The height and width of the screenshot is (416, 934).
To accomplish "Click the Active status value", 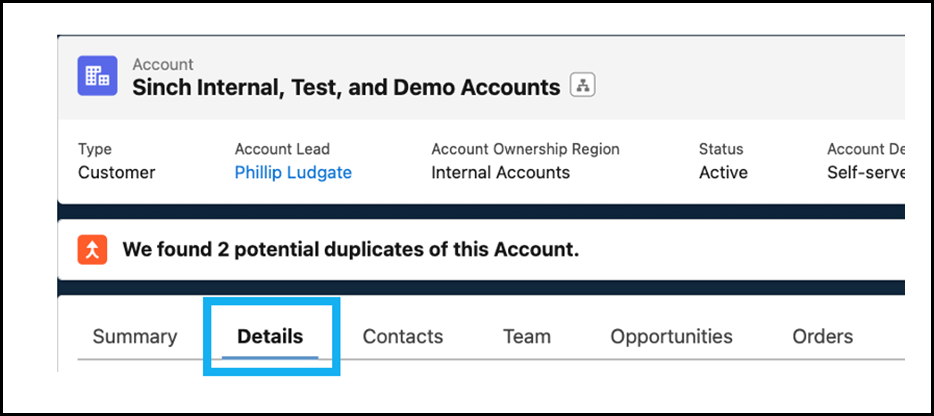I will point(723,173).
